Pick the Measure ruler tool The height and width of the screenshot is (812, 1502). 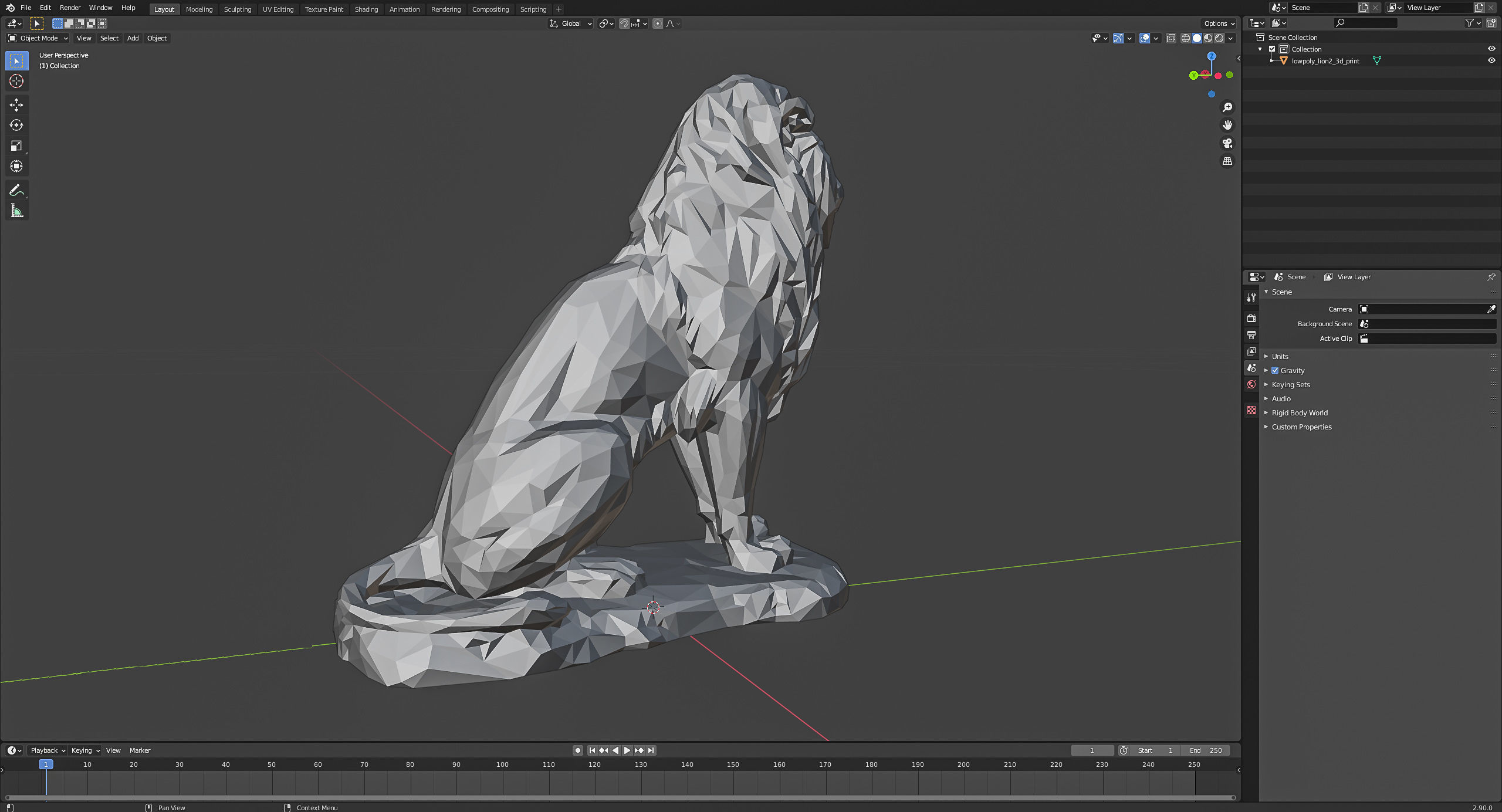point(16,211)
